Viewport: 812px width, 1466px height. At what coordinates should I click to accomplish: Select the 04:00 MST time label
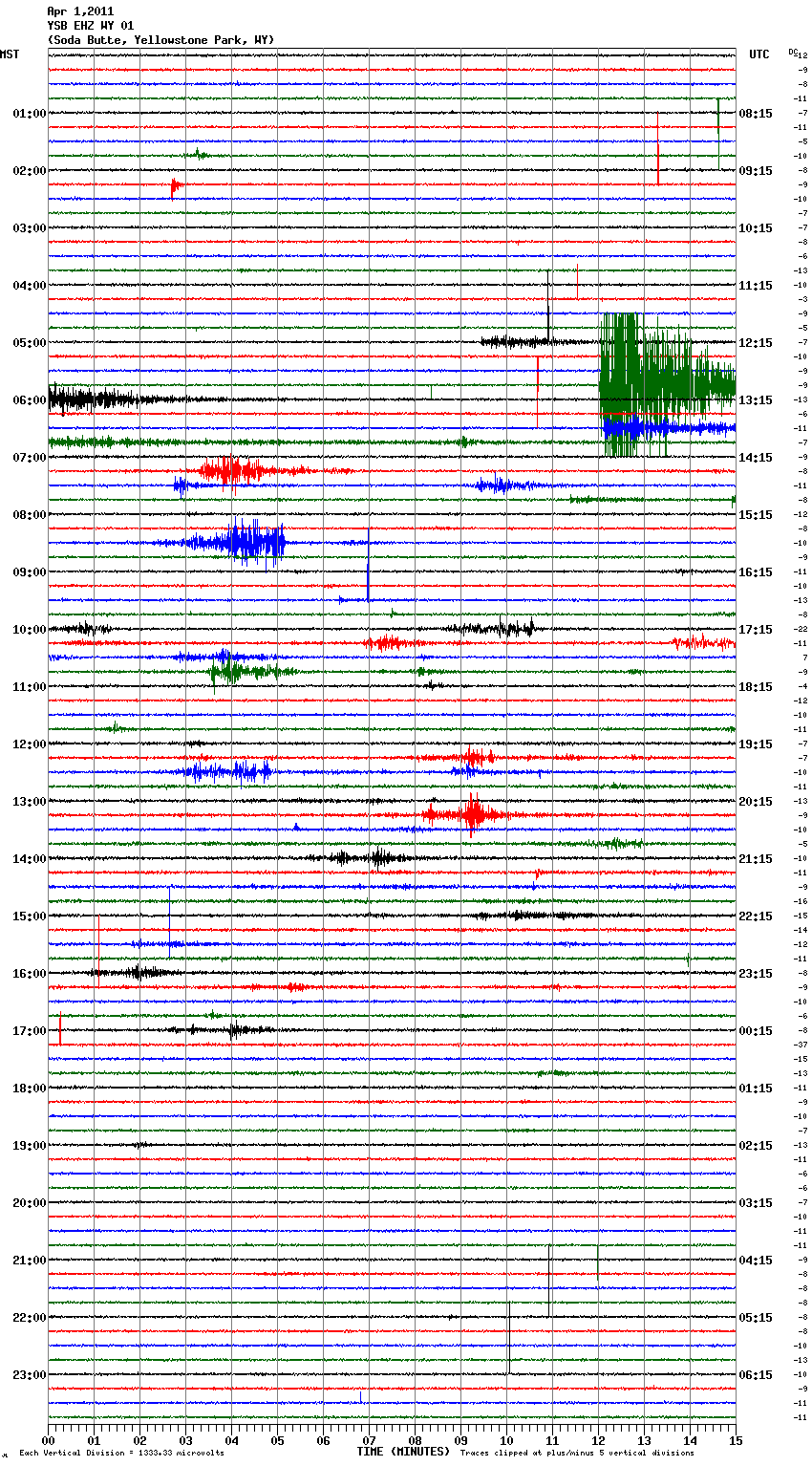tap(30, 286)
